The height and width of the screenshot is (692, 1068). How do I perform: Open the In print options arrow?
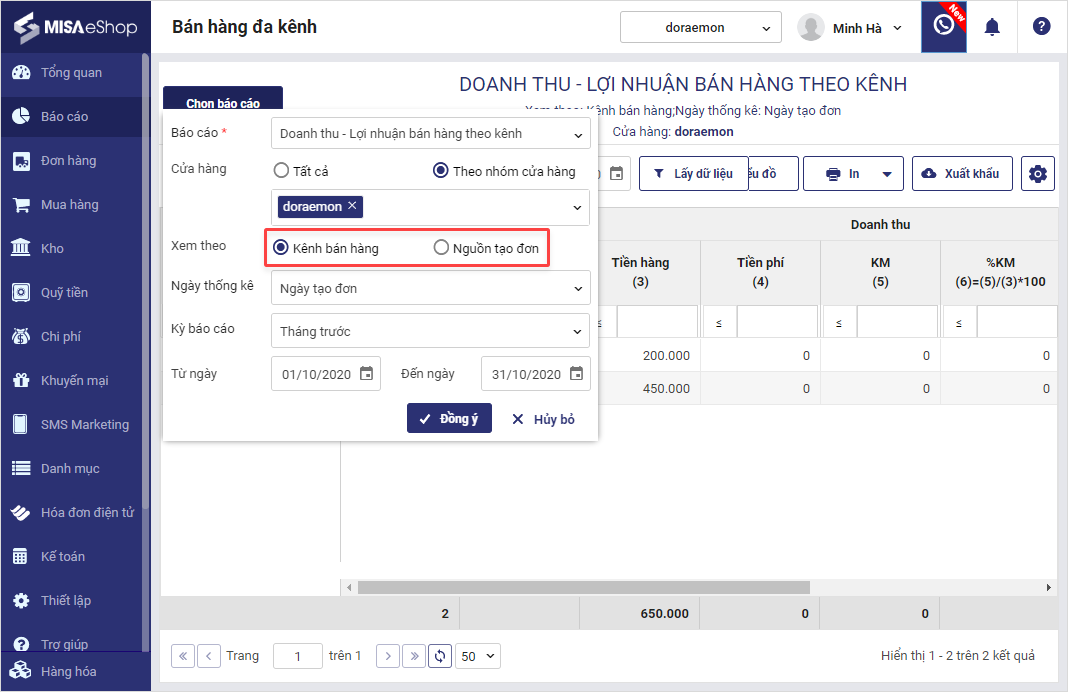[887, 174]
